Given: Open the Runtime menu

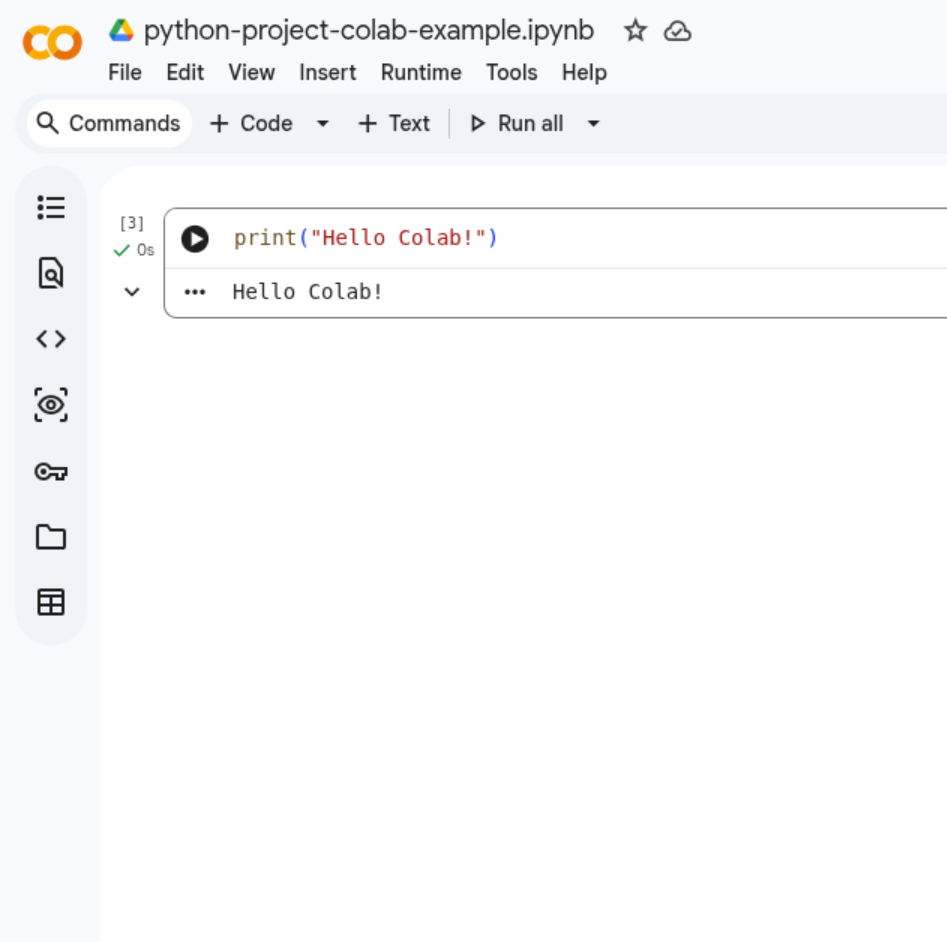Looking at the screenshot, I should pos(421,72).
